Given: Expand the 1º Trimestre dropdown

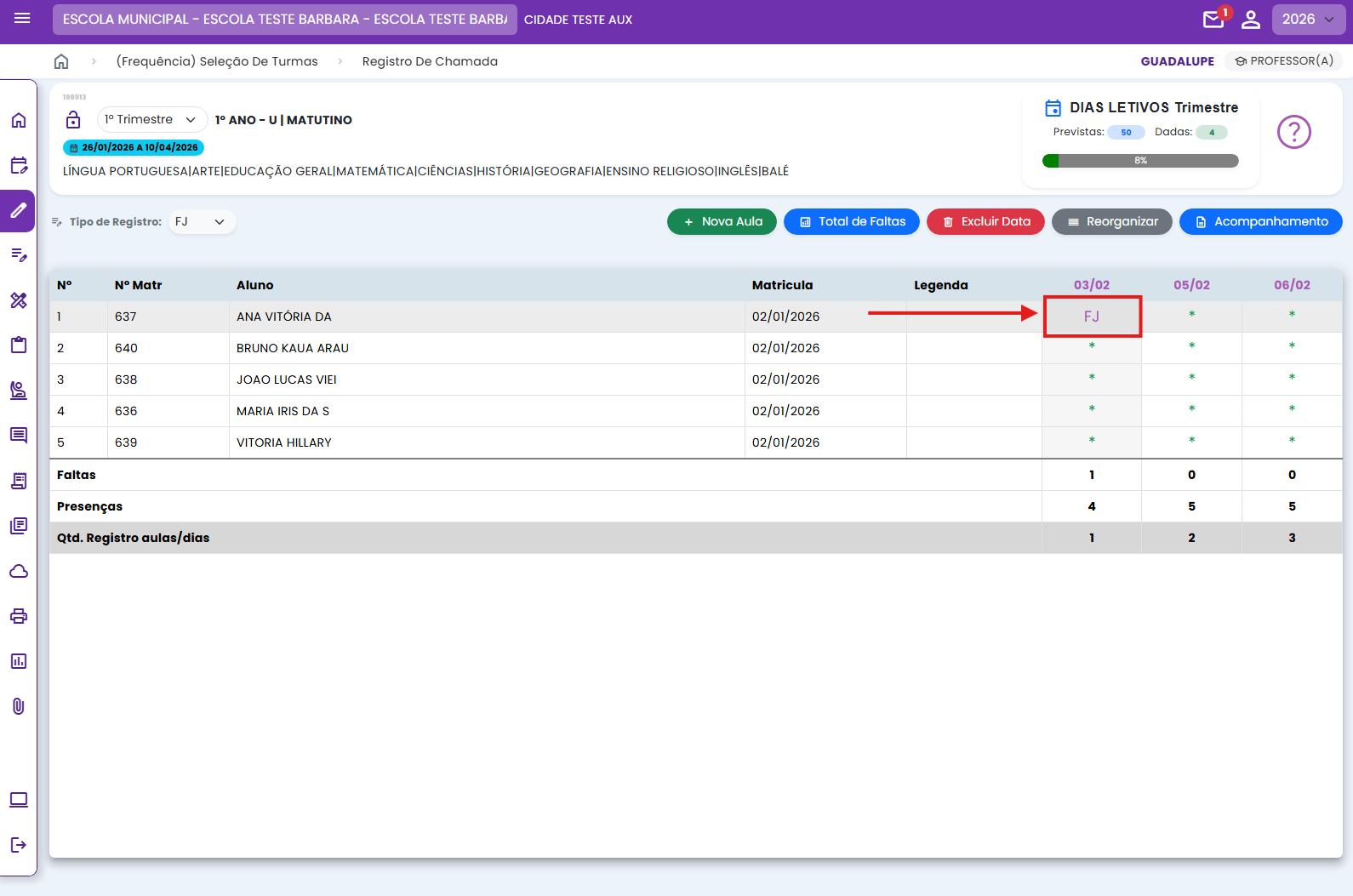Looking at the screenshot, I should tap(151, 120).
